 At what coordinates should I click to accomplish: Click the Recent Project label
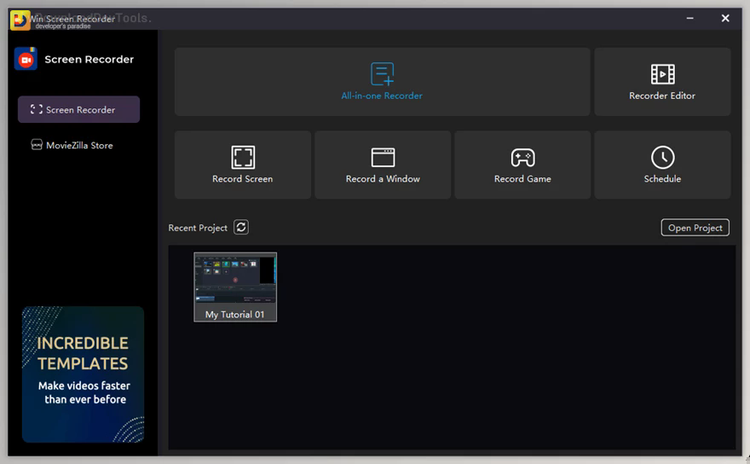coord(198,228)
